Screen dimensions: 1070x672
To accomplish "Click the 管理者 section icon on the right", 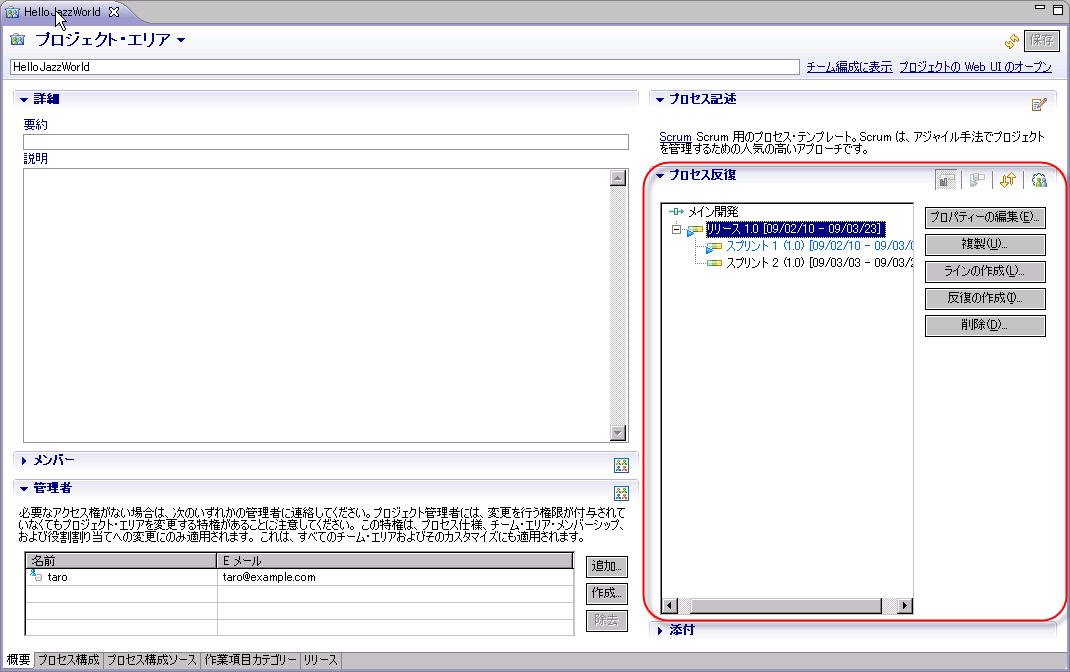I will 621,493.
